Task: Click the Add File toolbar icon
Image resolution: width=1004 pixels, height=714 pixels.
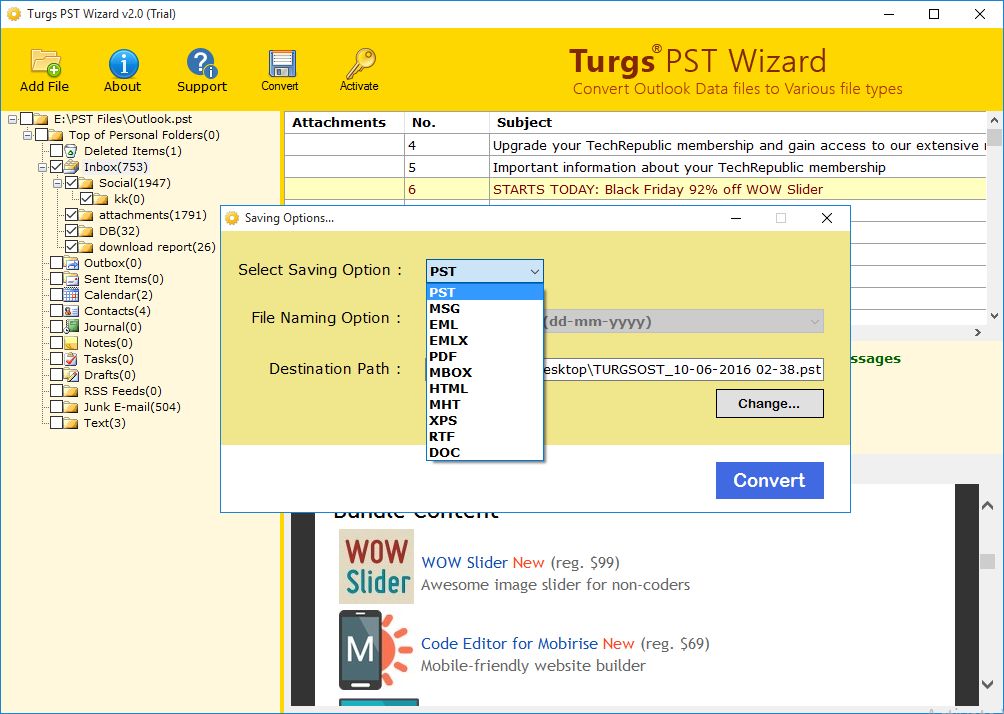Action: [x=45, y=62]
